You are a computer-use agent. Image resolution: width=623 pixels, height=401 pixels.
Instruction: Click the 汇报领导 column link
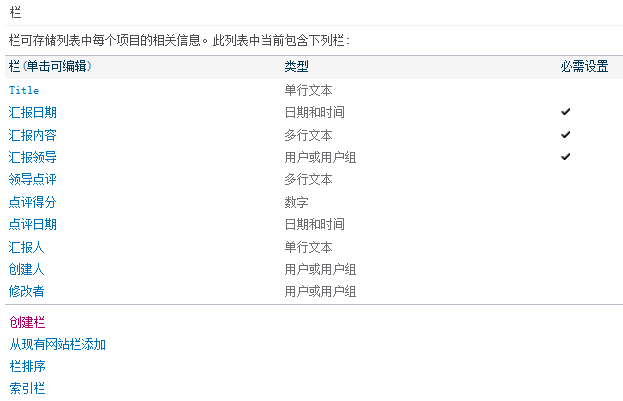(x=33, y=157)
